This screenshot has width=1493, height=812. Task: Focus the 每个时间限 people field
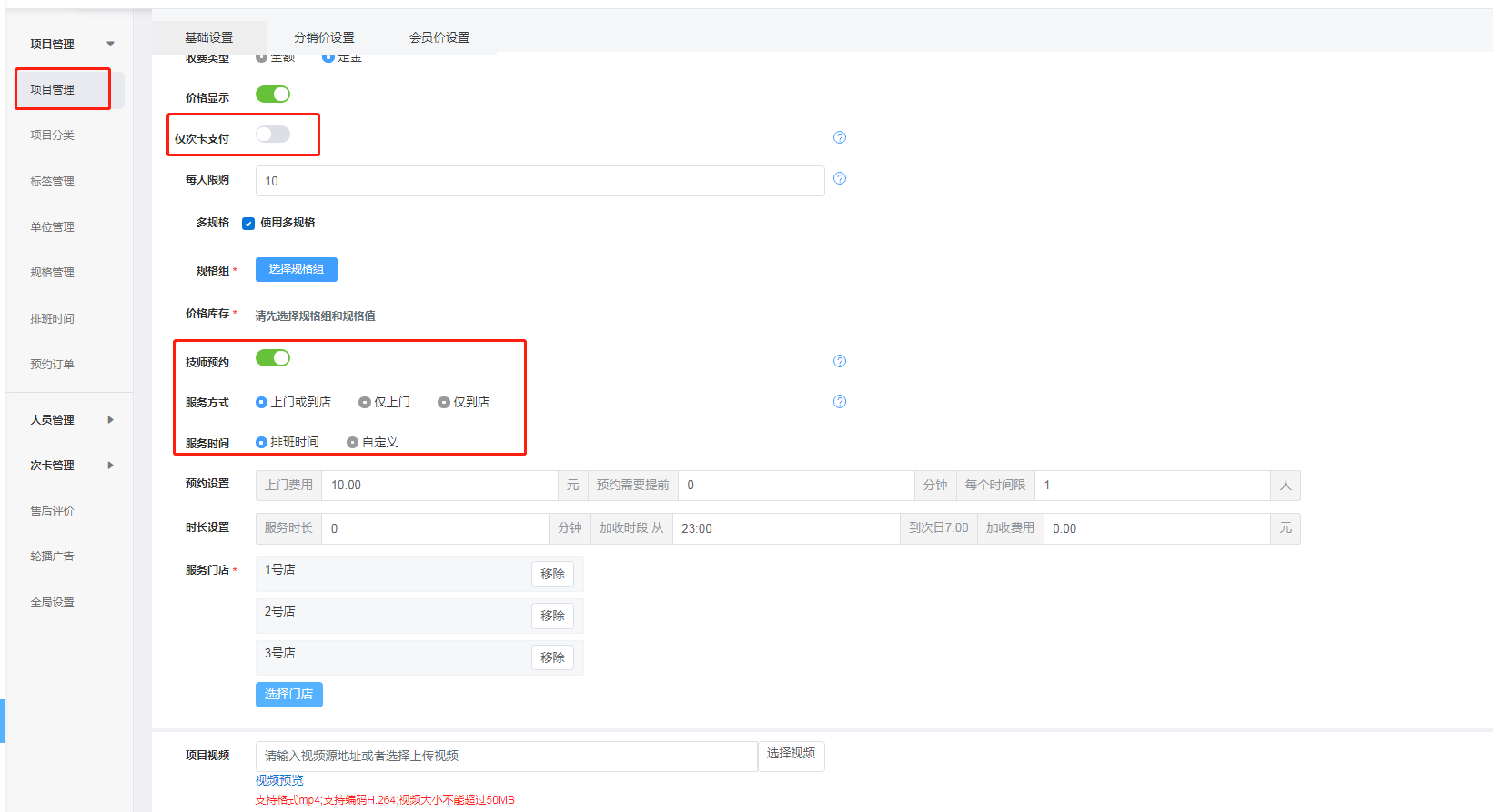pos(1153,485)
